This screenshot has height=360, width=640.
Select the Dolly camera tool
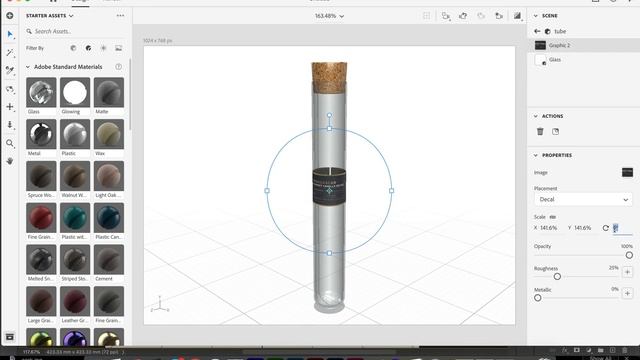10,125
